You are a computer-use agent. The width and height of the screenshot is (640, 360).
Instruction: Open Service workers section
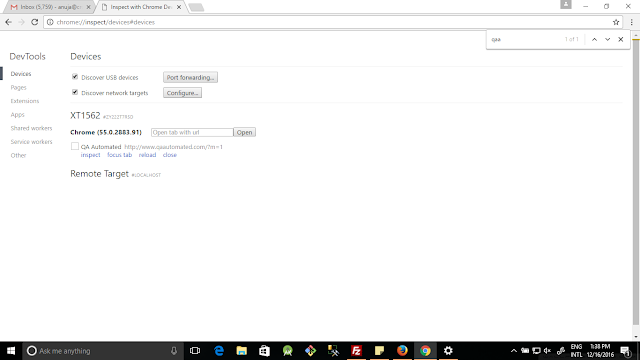[x=31, y=142]
